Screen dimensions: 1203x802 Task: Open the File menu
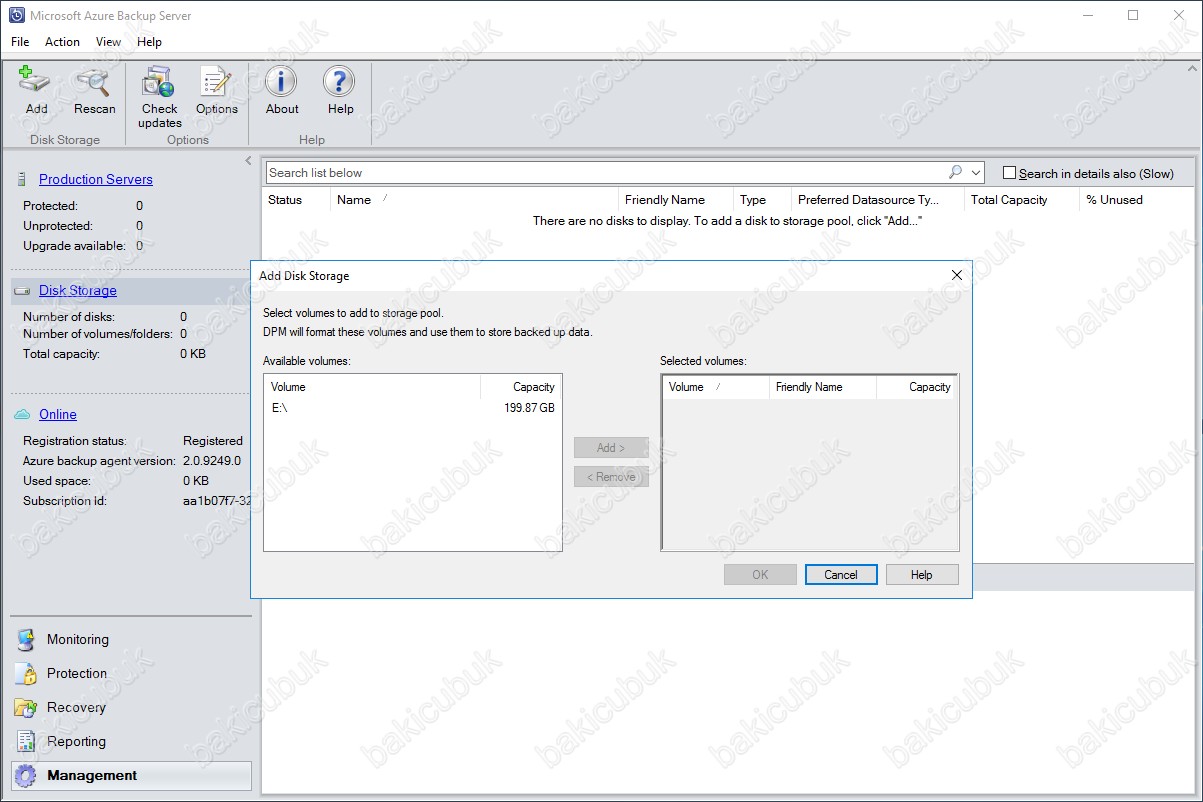tap(20, 42)
